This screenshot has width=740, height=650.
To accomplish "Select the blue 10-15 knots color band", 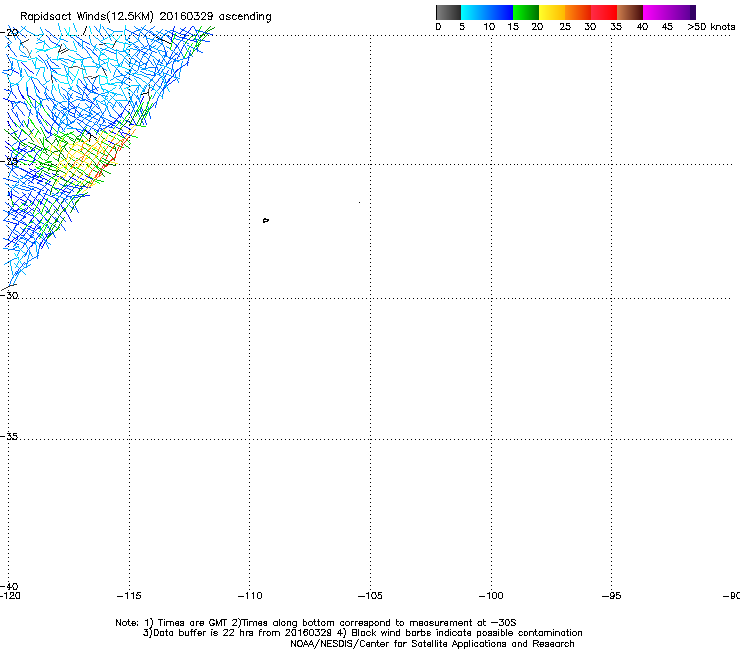I will click(500, 12).
